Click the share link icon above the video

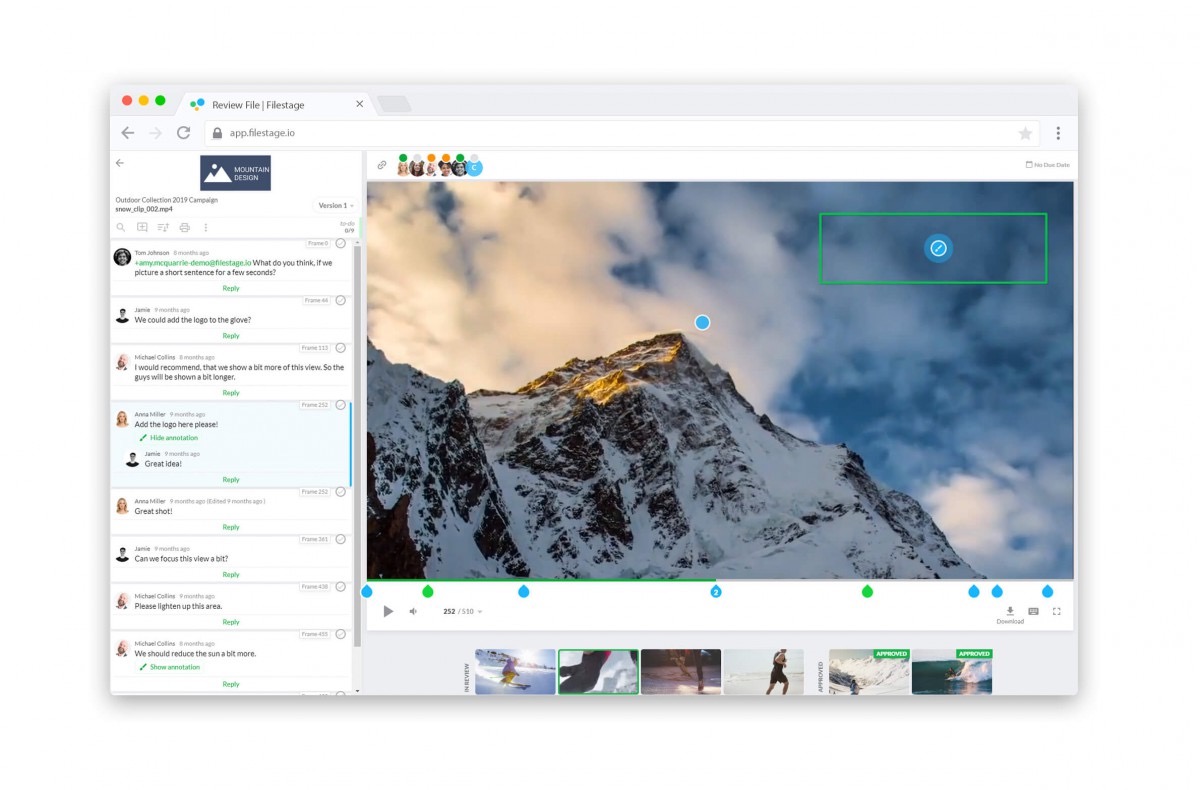[x=382, y=164]
